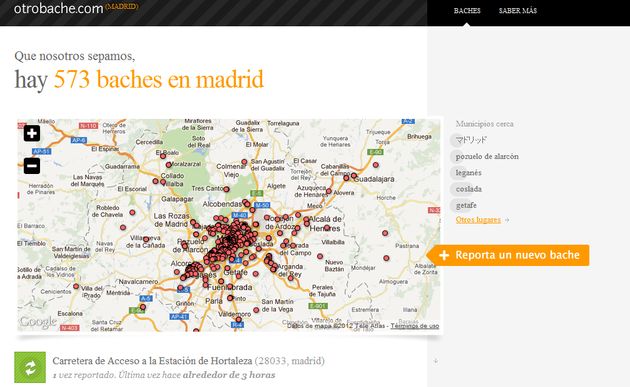The image size is (630, 387).
Task: Click the pothole marker near San Martín de la Vega
Action: tap(256, 310)
